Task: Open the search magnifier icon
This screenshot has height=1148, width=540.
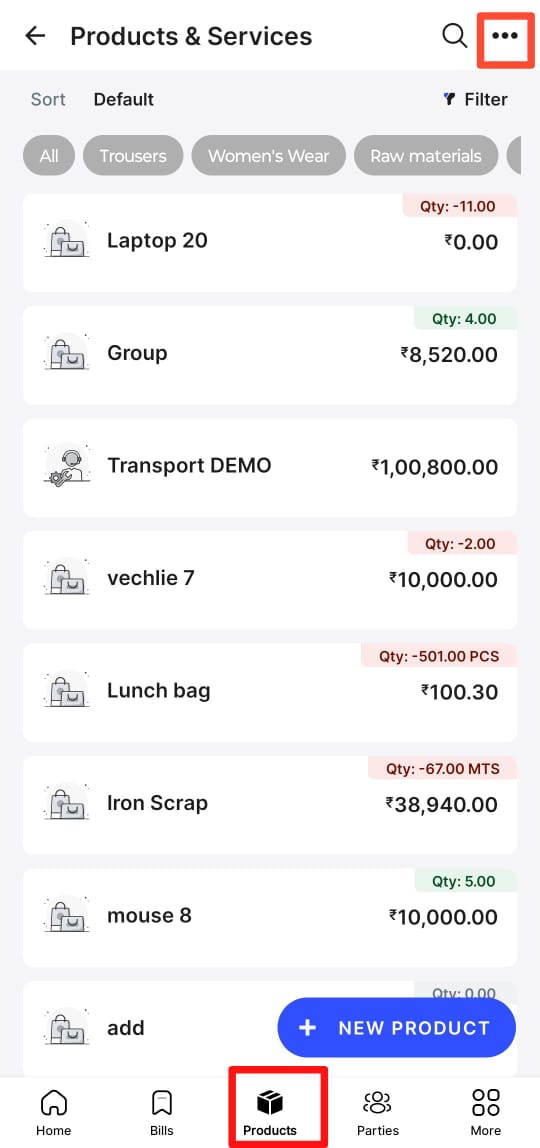Action: pos(454,36)
